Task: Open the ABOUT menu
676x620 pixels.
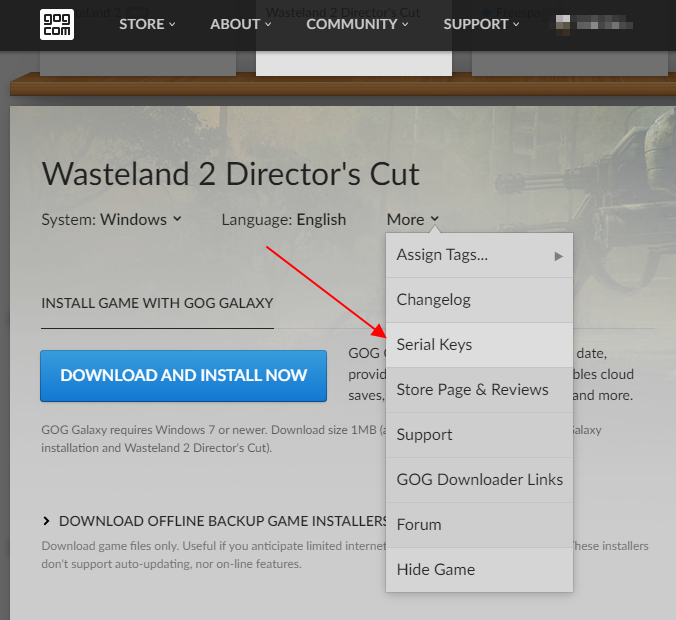Action: (241, 24)
